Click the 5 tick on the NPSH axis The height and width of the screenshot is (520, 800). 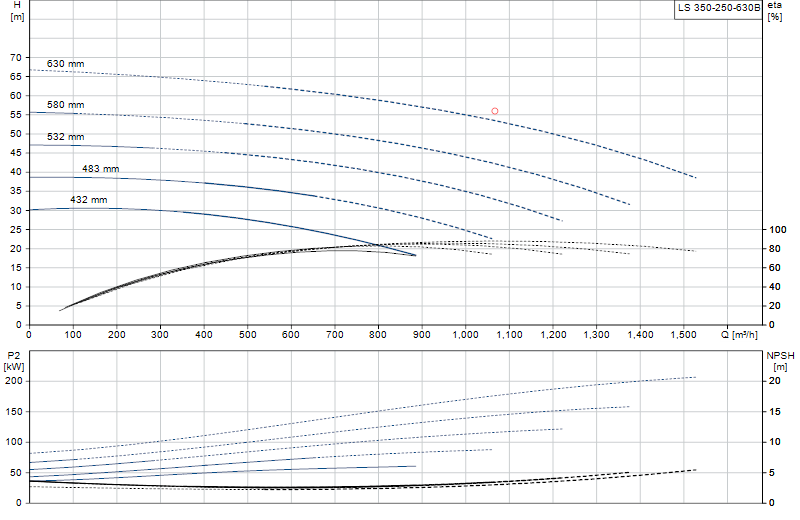(771, 473)
